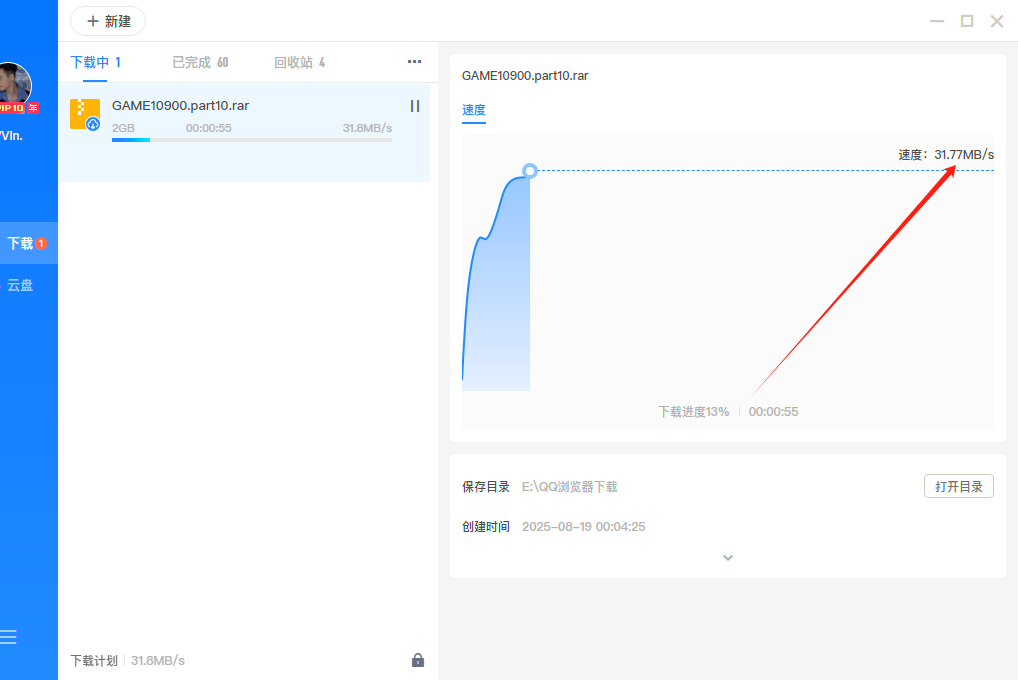Select 云盘 in the left sidebar
Screen dimensions: 1018x680
(x=19, y=285)
